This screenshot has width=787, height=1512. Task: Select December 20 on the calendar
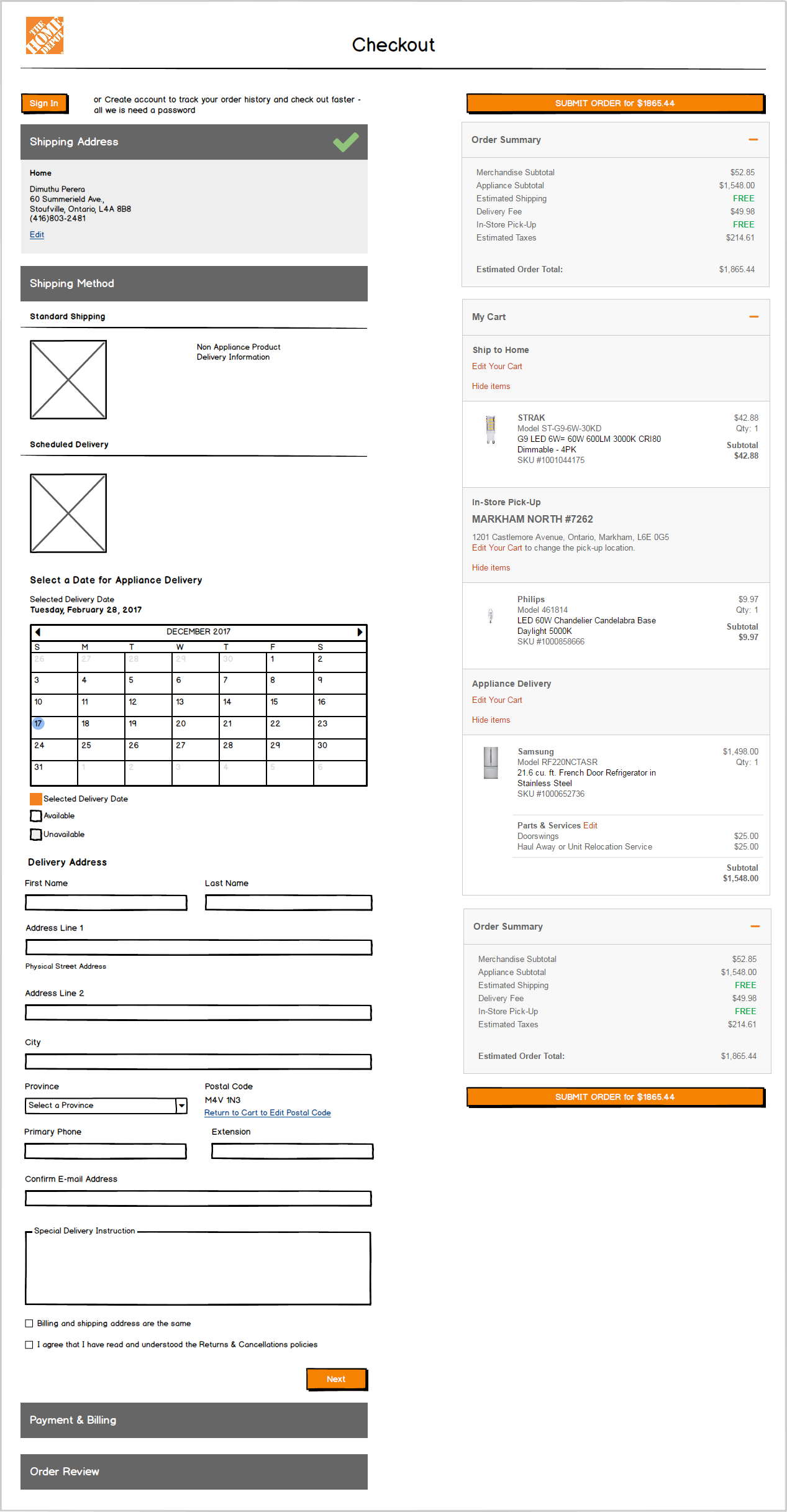tap(195, 728)
